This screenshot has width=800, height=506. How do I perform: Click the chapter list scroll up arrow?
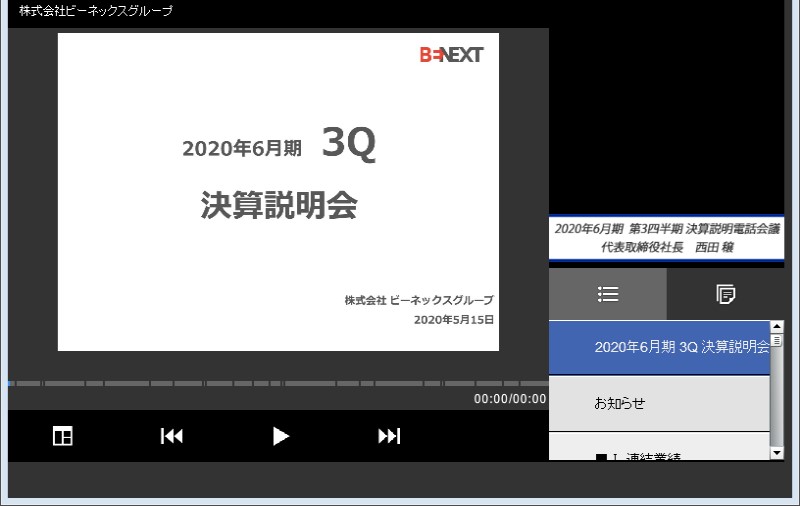pyautogui.click(x=777, y=327)
